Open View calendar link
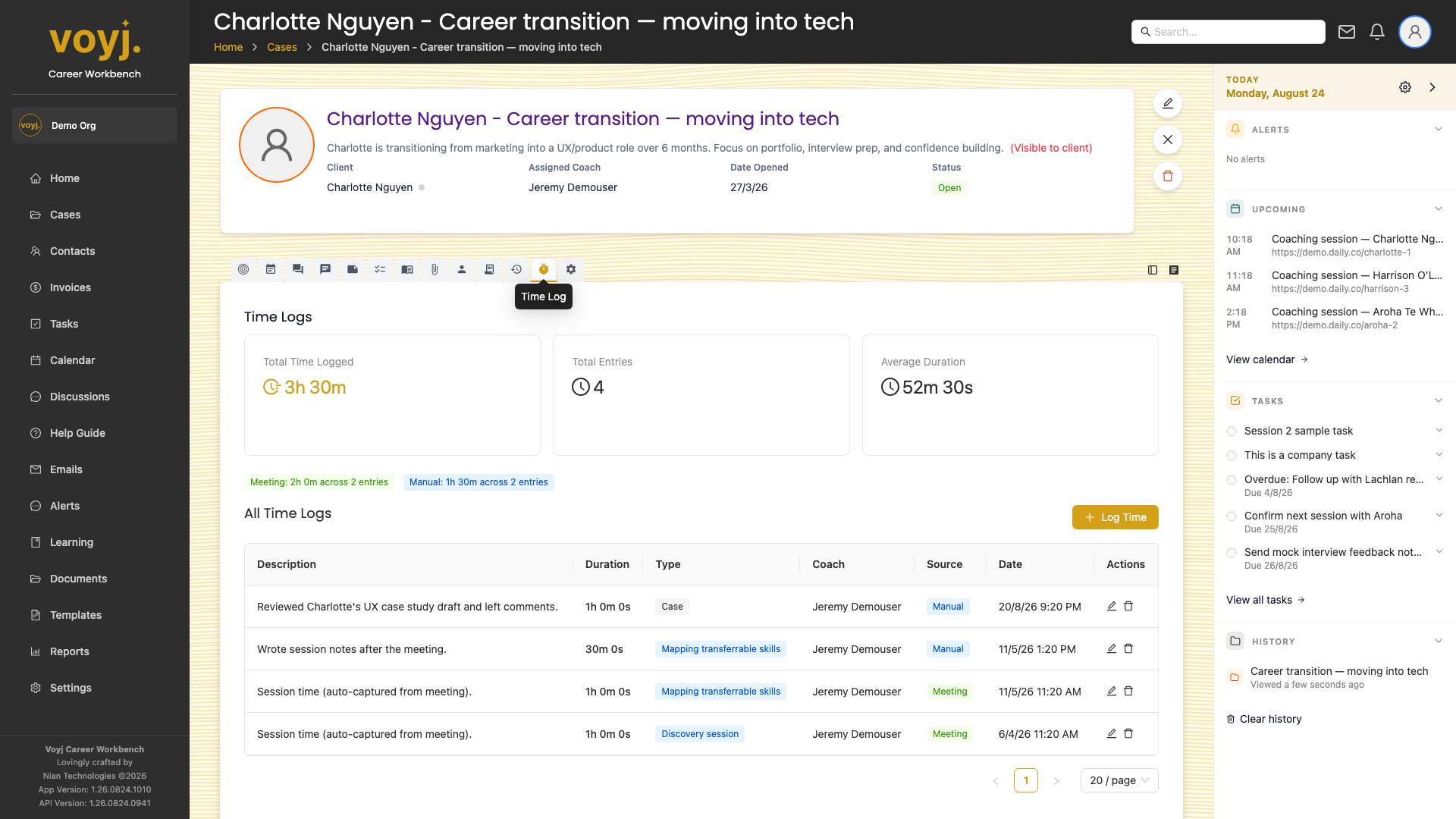The height and width of the screenshot is (819, 1456). 1266,359
